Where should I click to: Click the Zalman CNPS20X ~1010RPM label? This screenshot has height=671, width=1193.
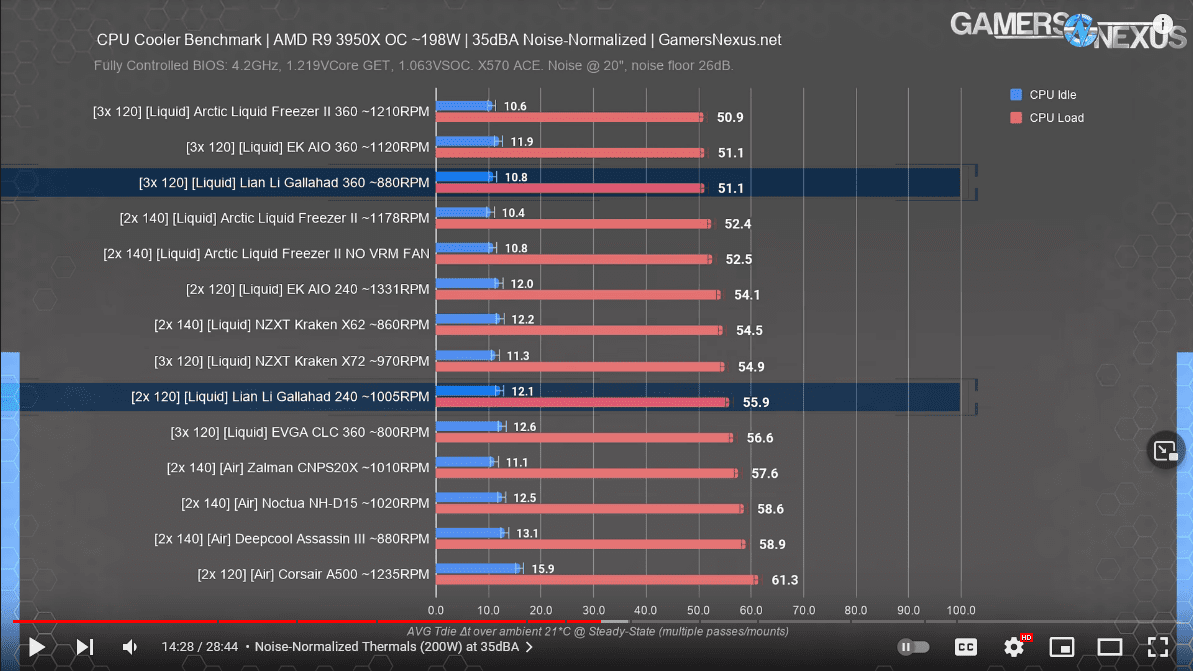point(297,468)
